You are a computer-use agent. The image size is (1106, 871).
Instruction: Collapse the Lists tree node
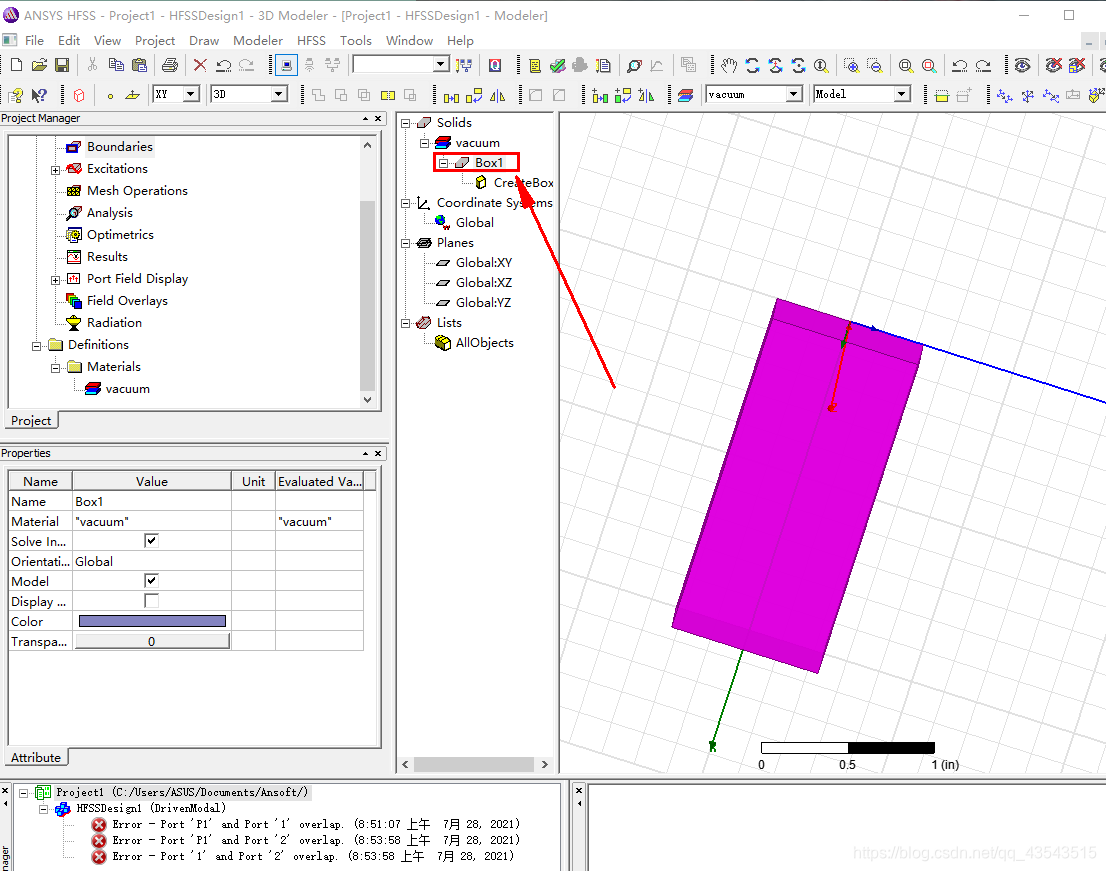(406, 324)
